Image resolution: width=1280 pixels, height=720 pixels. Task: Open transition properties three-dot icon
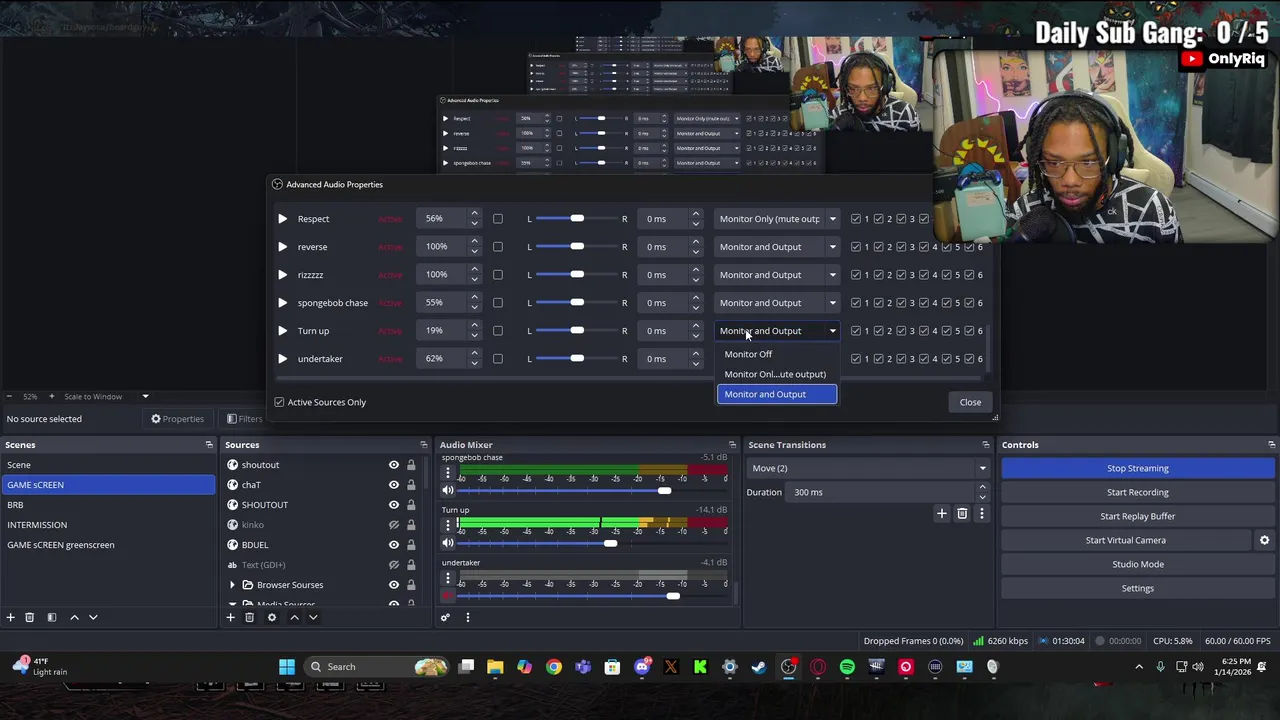(x=982, y=514)
